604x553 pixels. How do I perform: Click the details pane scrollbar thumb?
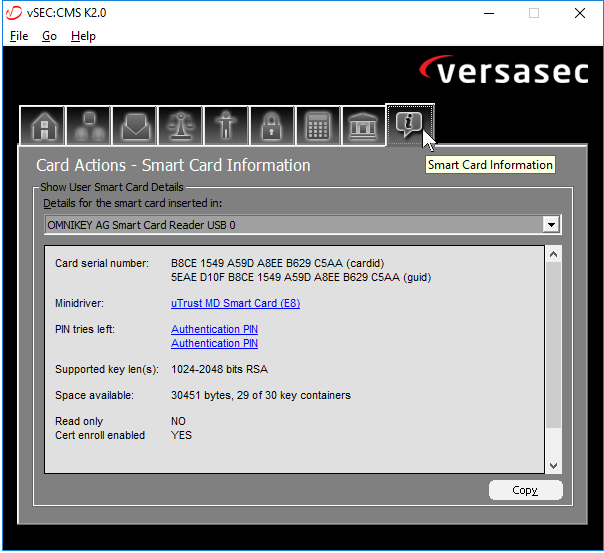[554, 345]
